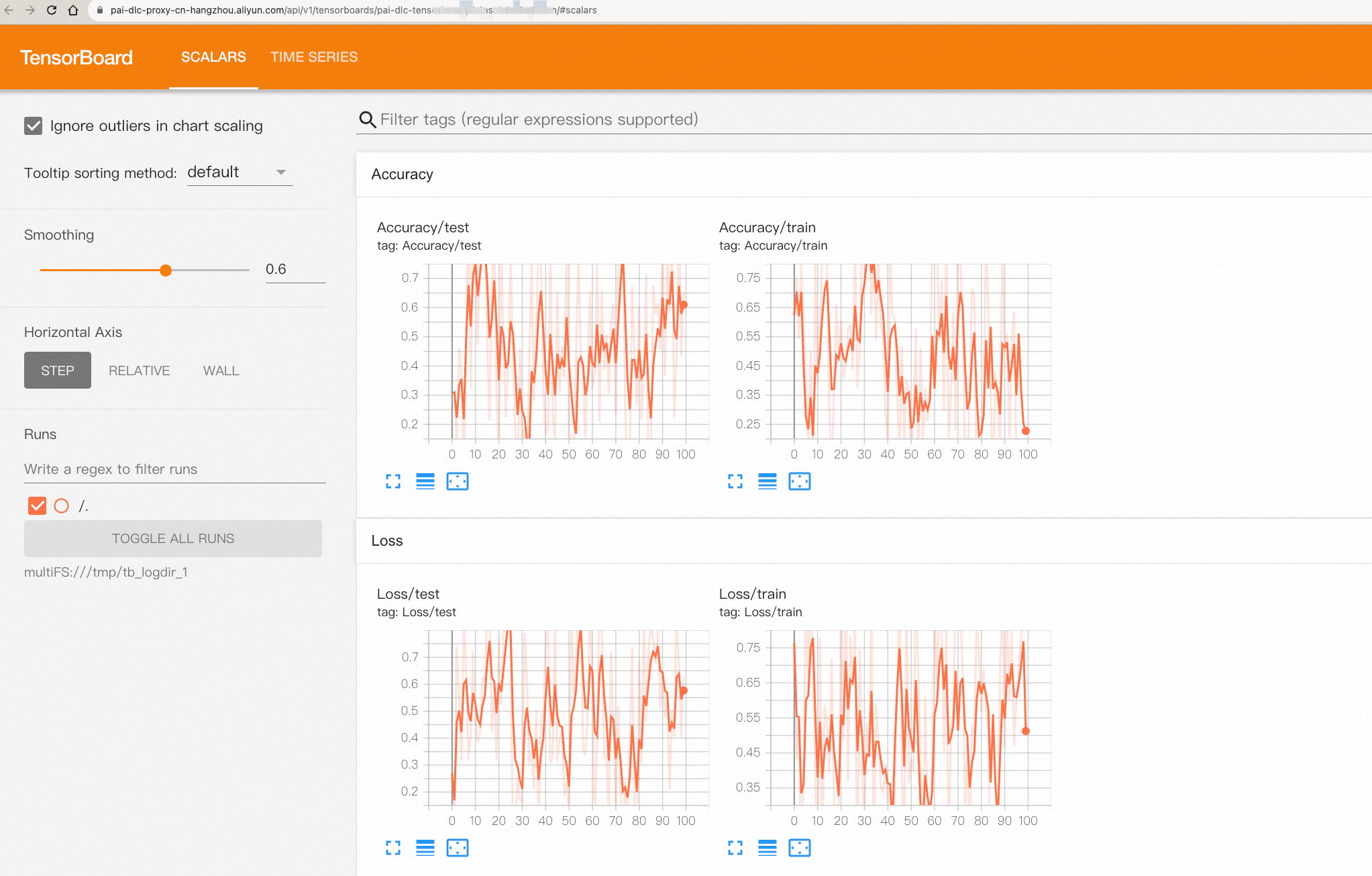
Task: Click the browser address bar URL
Action: click(354, 10)
